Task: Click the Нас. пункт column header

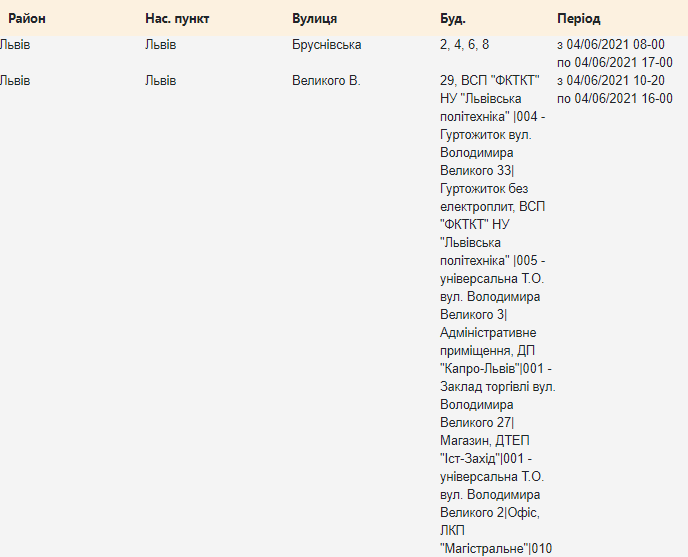Action: coord(175,19)
